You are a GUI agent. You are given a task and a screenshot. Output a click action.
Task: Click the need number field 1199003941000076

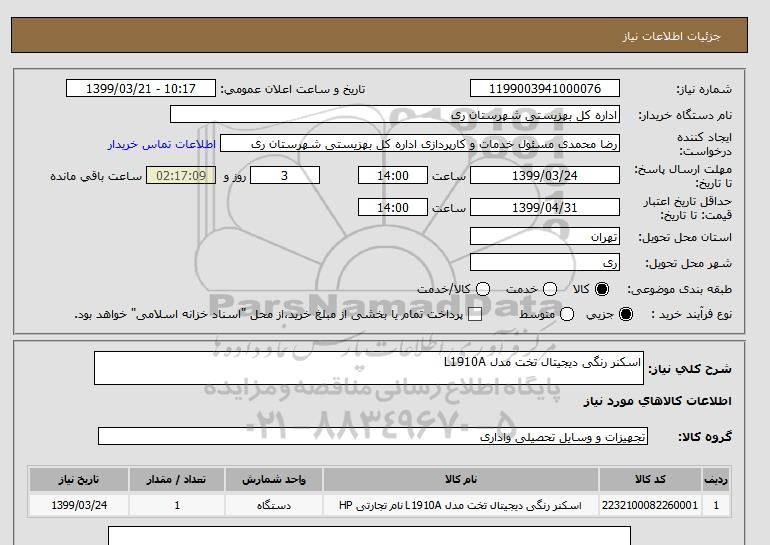[545, 88]
